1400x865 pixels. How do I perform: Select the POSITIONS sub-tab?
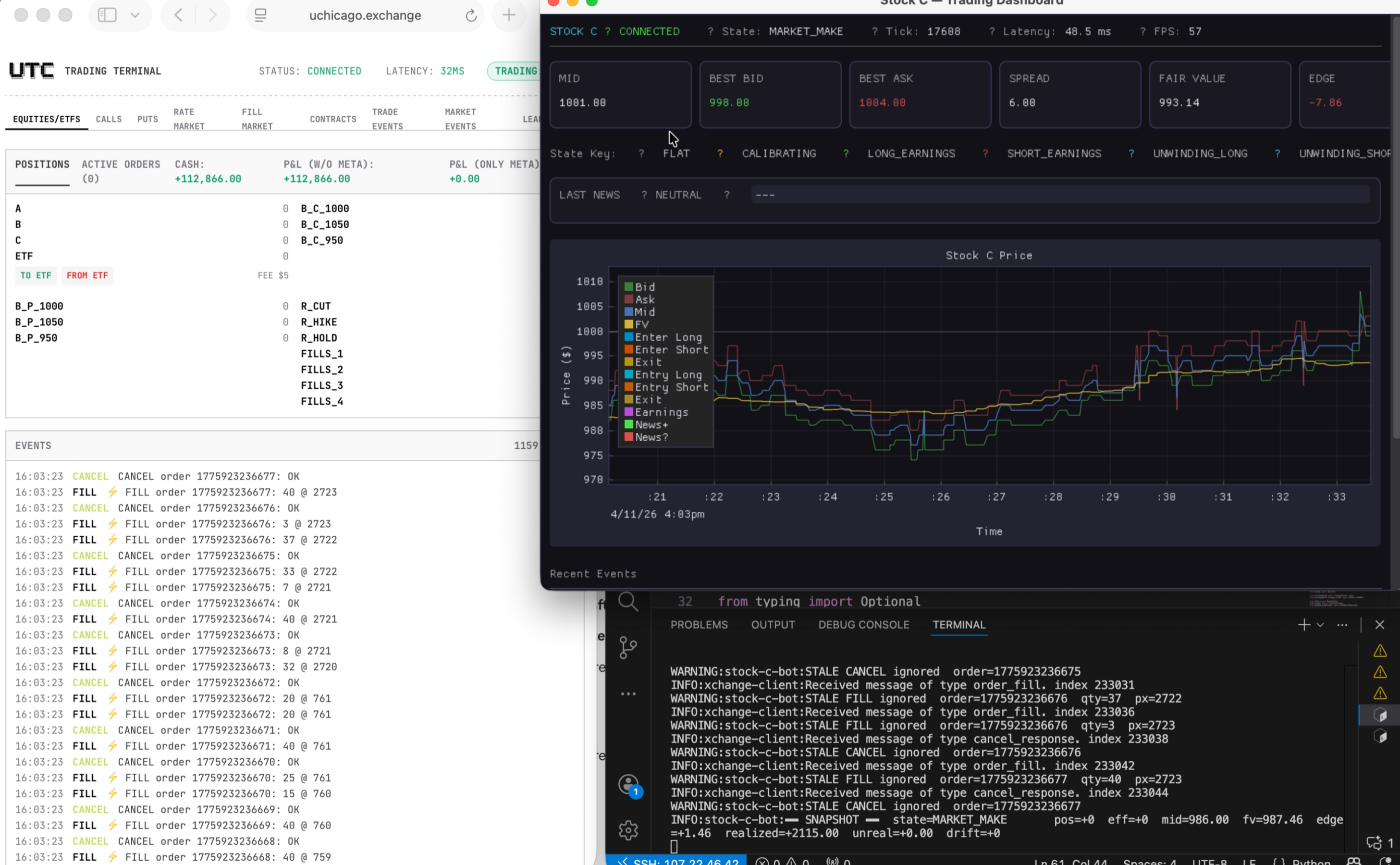(x=42, y=164)
